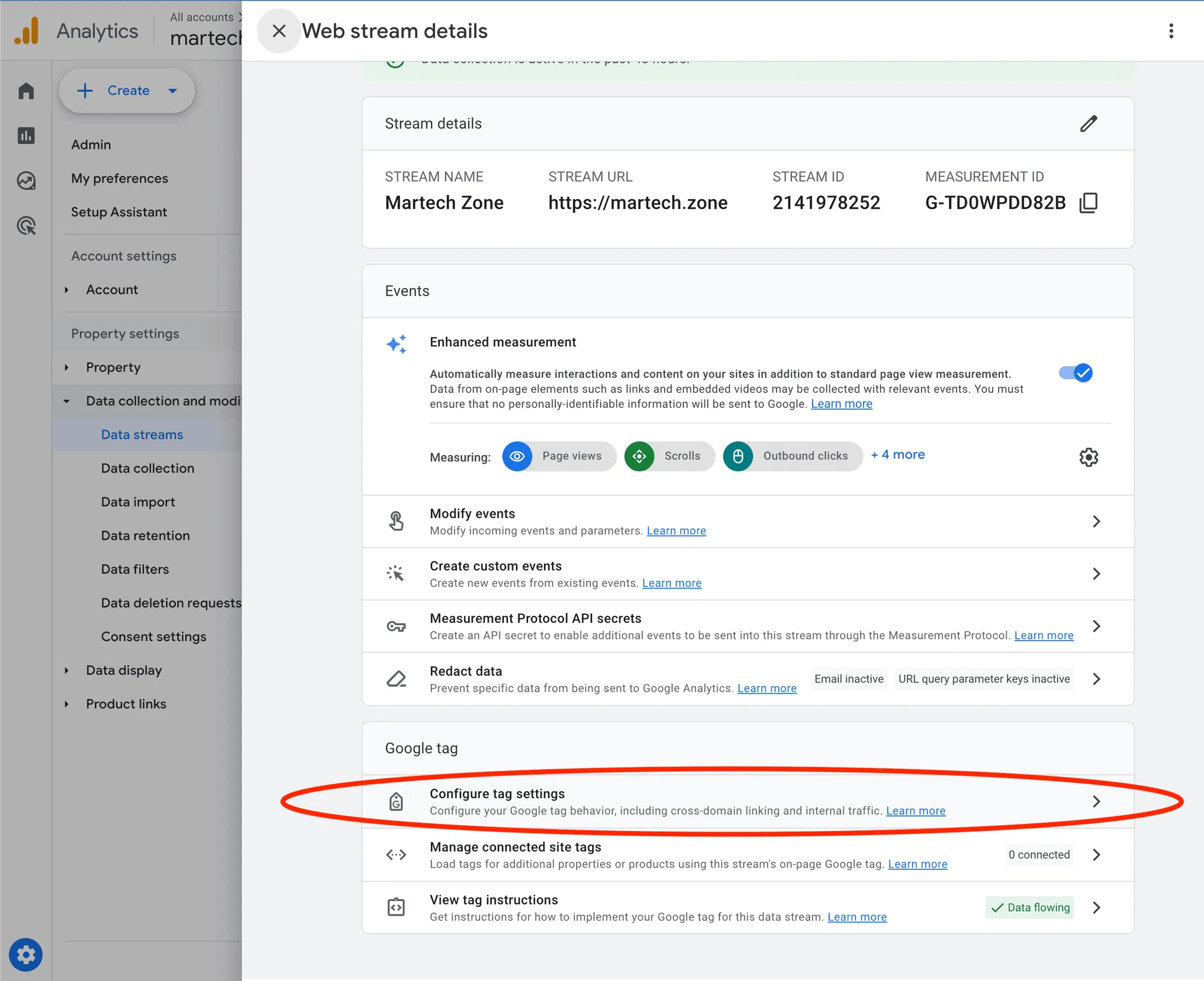Copy the Measurement ID with copy icon
The width and height of the screenshot is (1204, 981).
click(x=1088, y=203)
